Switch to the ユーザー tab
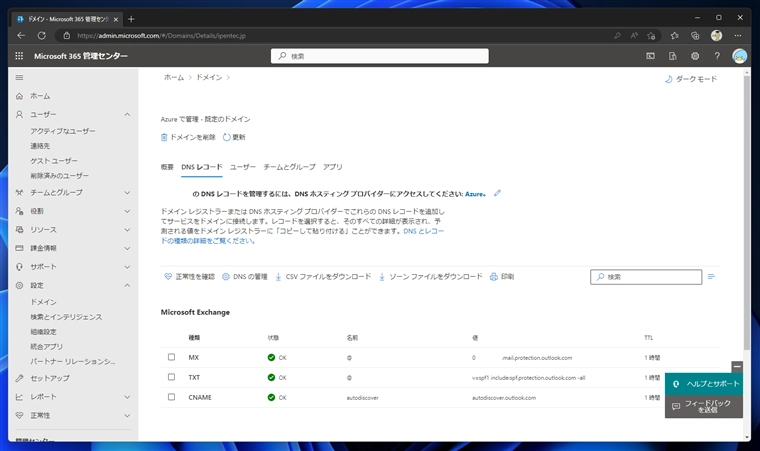Screen dimensions: 760x451 242,167
